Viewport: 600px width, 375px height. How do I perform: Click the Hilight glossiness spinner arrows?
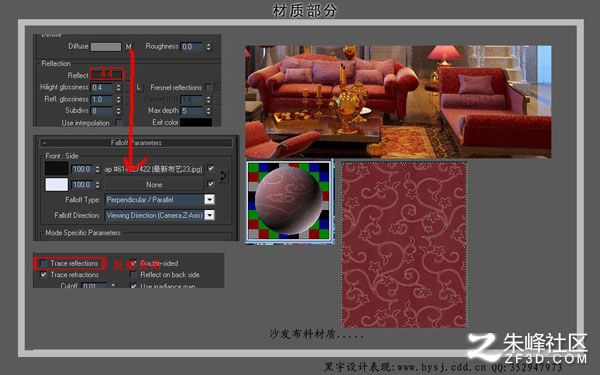point(119,88)
